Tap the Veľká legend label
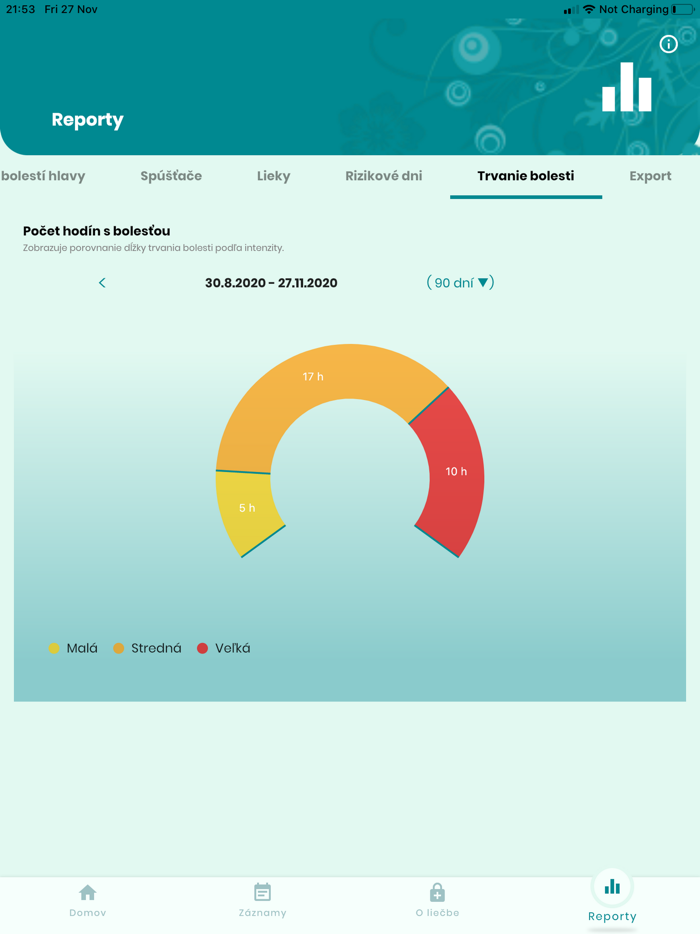This screenshot has width=700, height=934. 233,648
